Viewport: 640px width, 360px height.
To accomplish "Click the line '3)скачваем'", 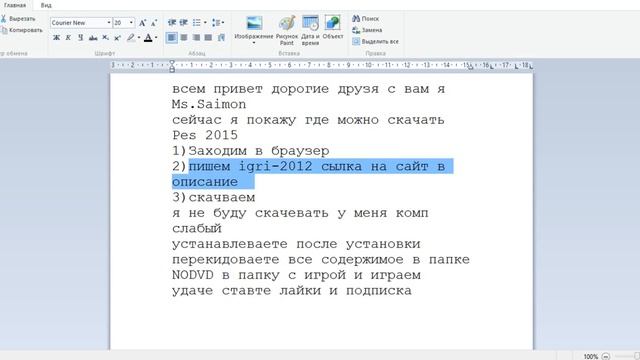I will point(213,197).
